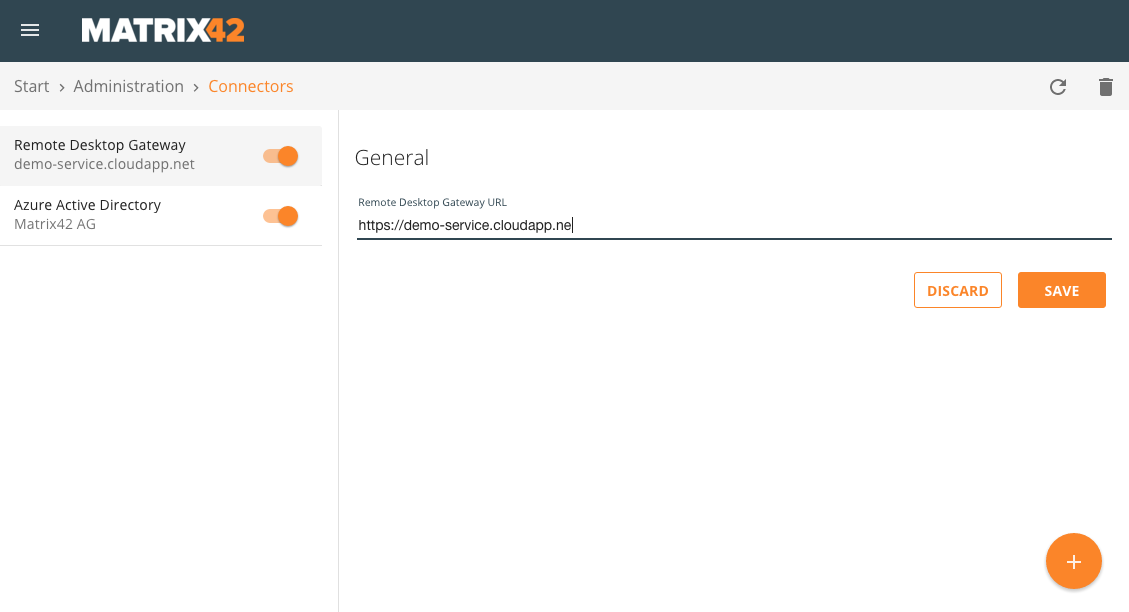Discard the pending changes

pyautogui.click(x=957, y=290)
